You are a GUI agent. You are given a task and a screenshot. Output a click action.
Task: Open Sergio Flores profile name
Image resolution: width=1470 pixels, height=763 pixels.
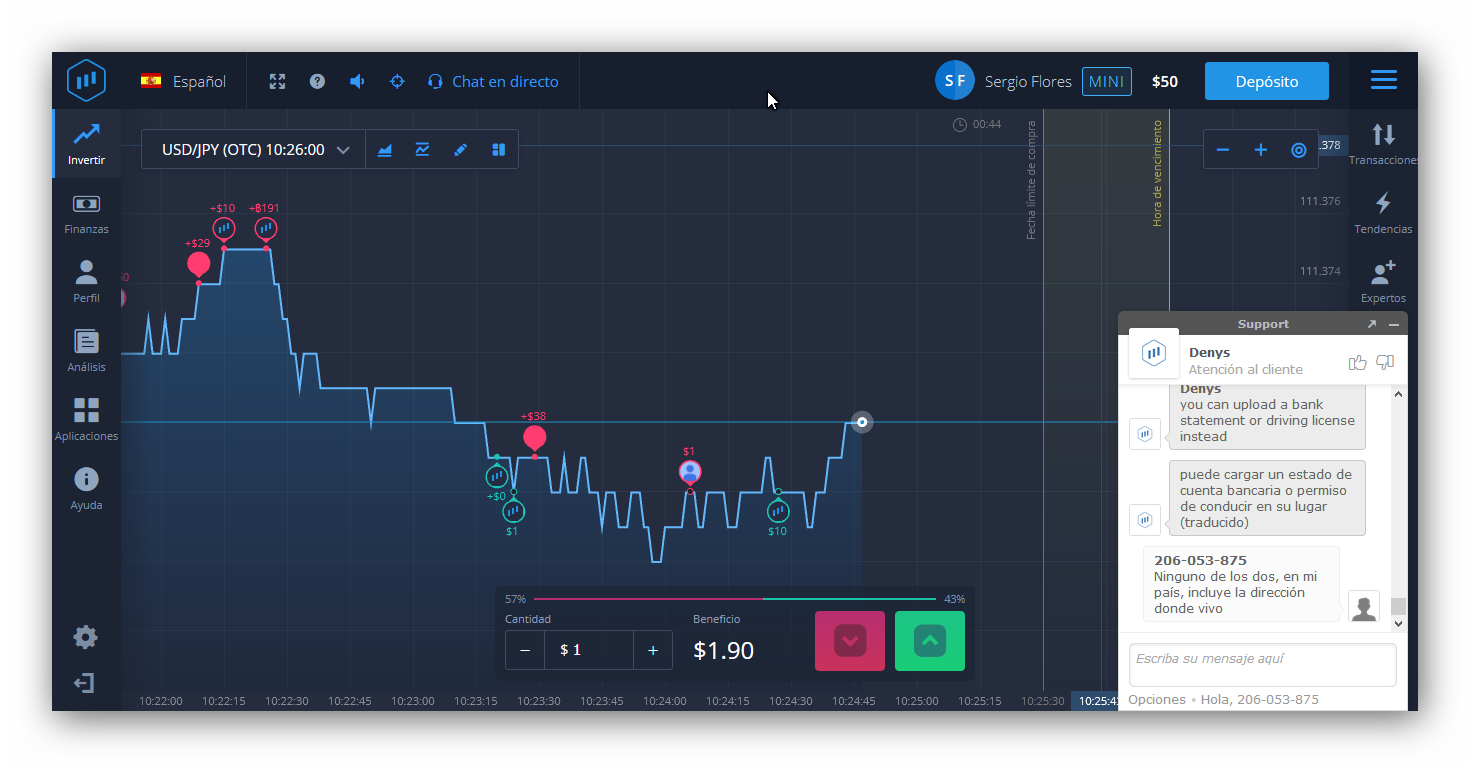1028,82
